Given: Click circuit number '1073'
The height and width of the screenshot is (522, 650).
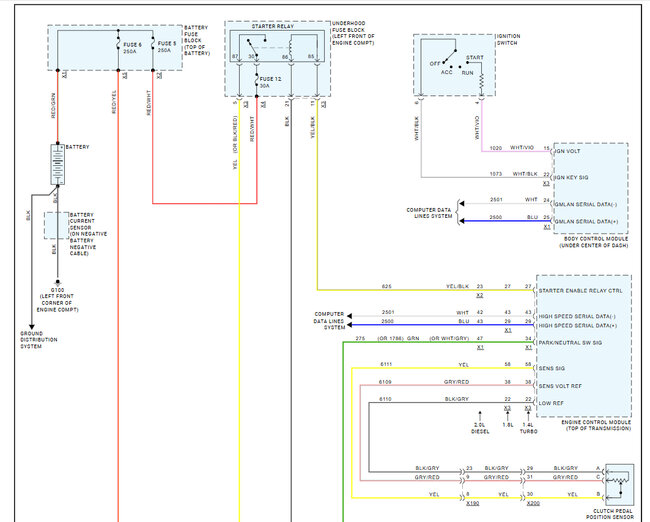Looking at the screenshot, I should tap(496, 174).
